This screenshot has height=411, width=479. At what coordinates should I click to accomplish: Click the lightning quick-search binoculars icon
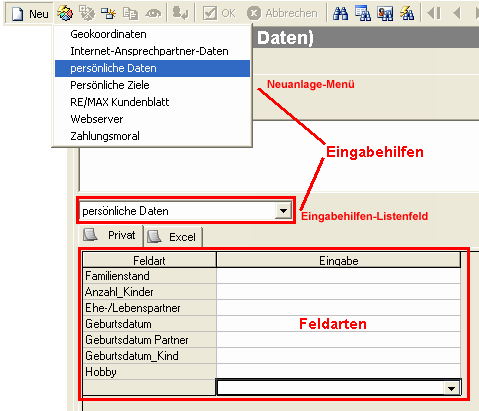tap(407, 13)
